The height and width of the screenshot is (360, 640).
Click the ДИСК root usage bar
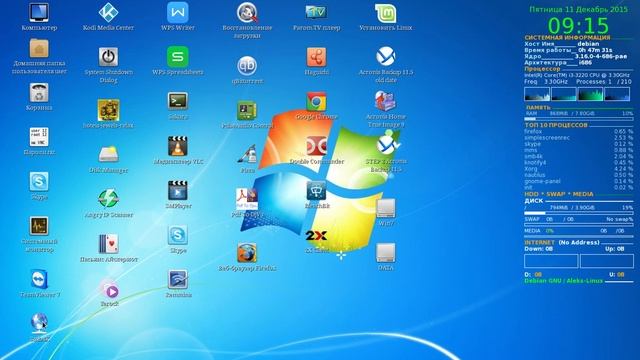(x=578, y=213)
